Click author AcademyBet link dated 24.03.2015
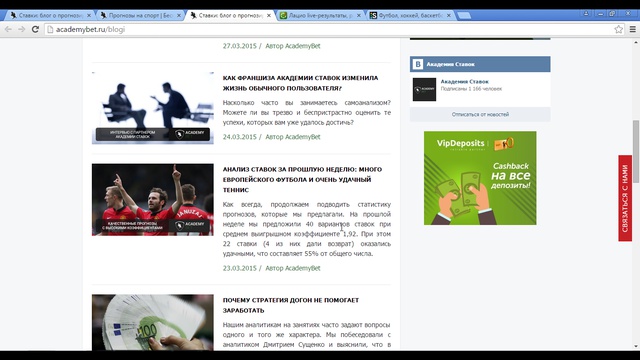The width and height of the screenshot is (640, 360). pyautogui.click(x=293, y=137)
